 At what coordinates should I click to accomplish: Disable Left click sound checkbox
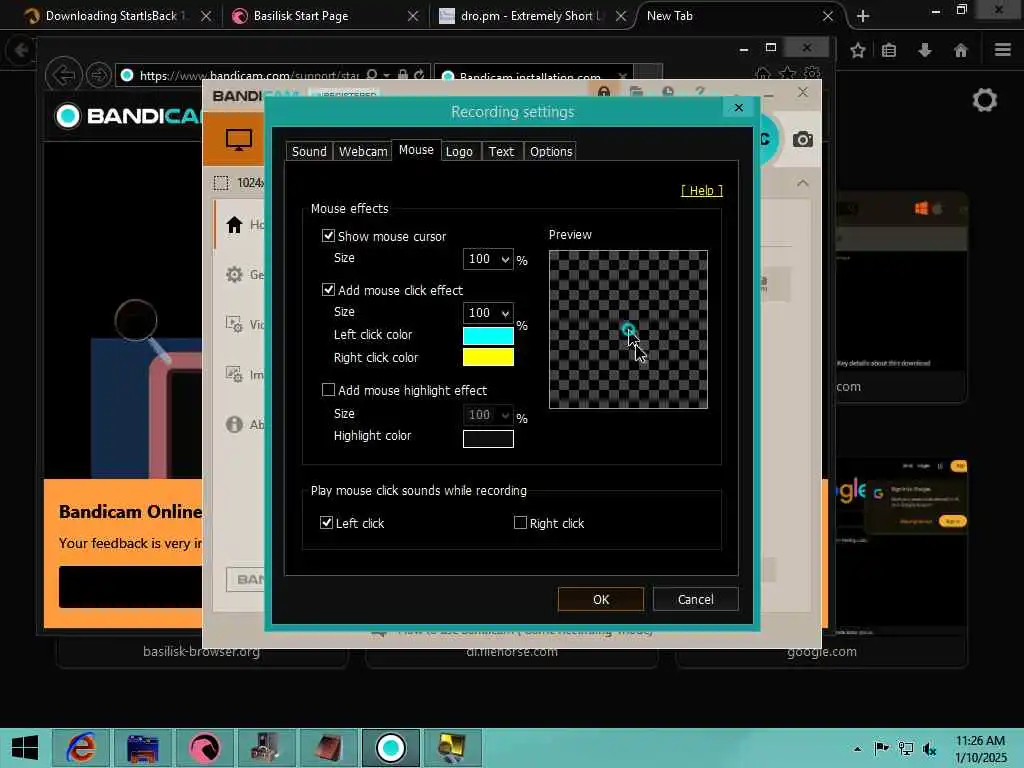click(327, 522)
